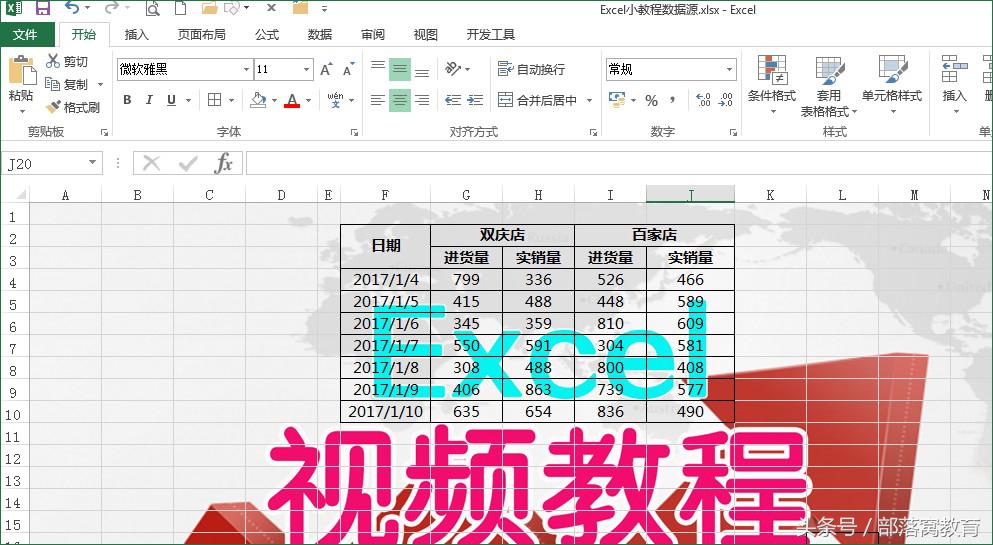This screenshot has height=545, width=993.
Task: Open the 套用表格格式 table format gallery
Action: pos(828,85)
